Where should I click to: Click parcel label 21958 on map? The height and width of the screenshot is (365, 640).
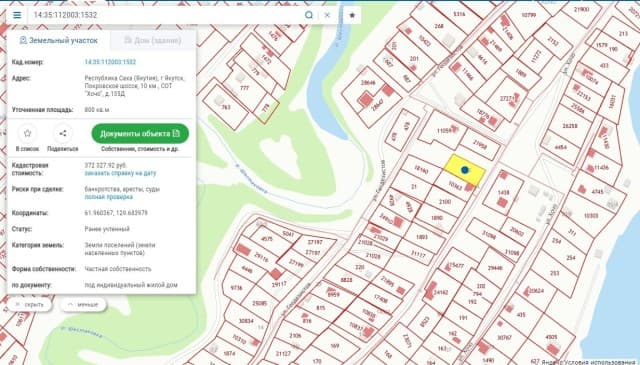point(479,144)
